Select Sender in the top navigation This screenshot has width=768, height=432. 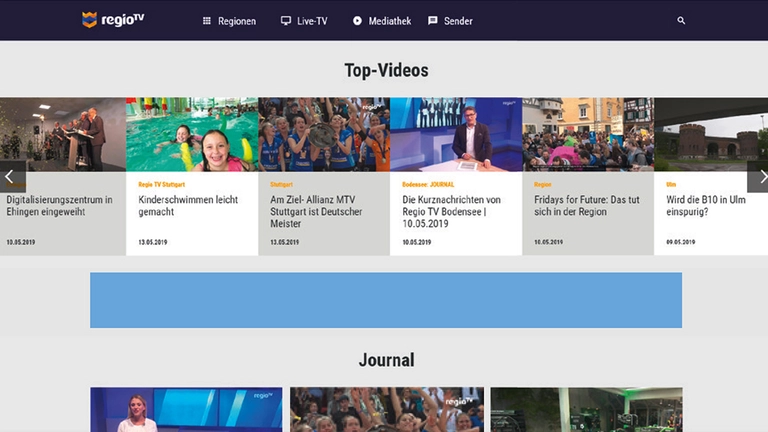click(458, 21)
